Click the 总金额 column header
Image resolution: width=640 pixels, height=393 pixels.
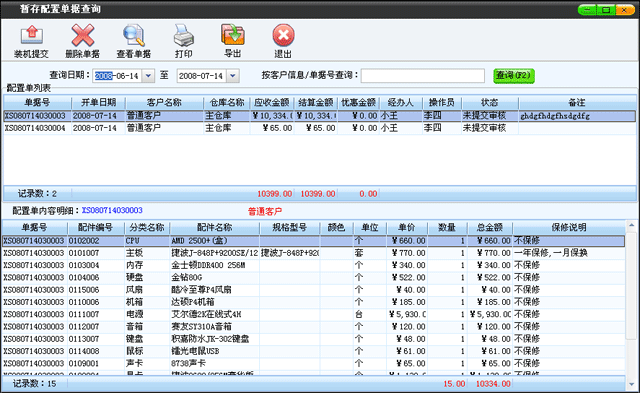coord(490,227)
